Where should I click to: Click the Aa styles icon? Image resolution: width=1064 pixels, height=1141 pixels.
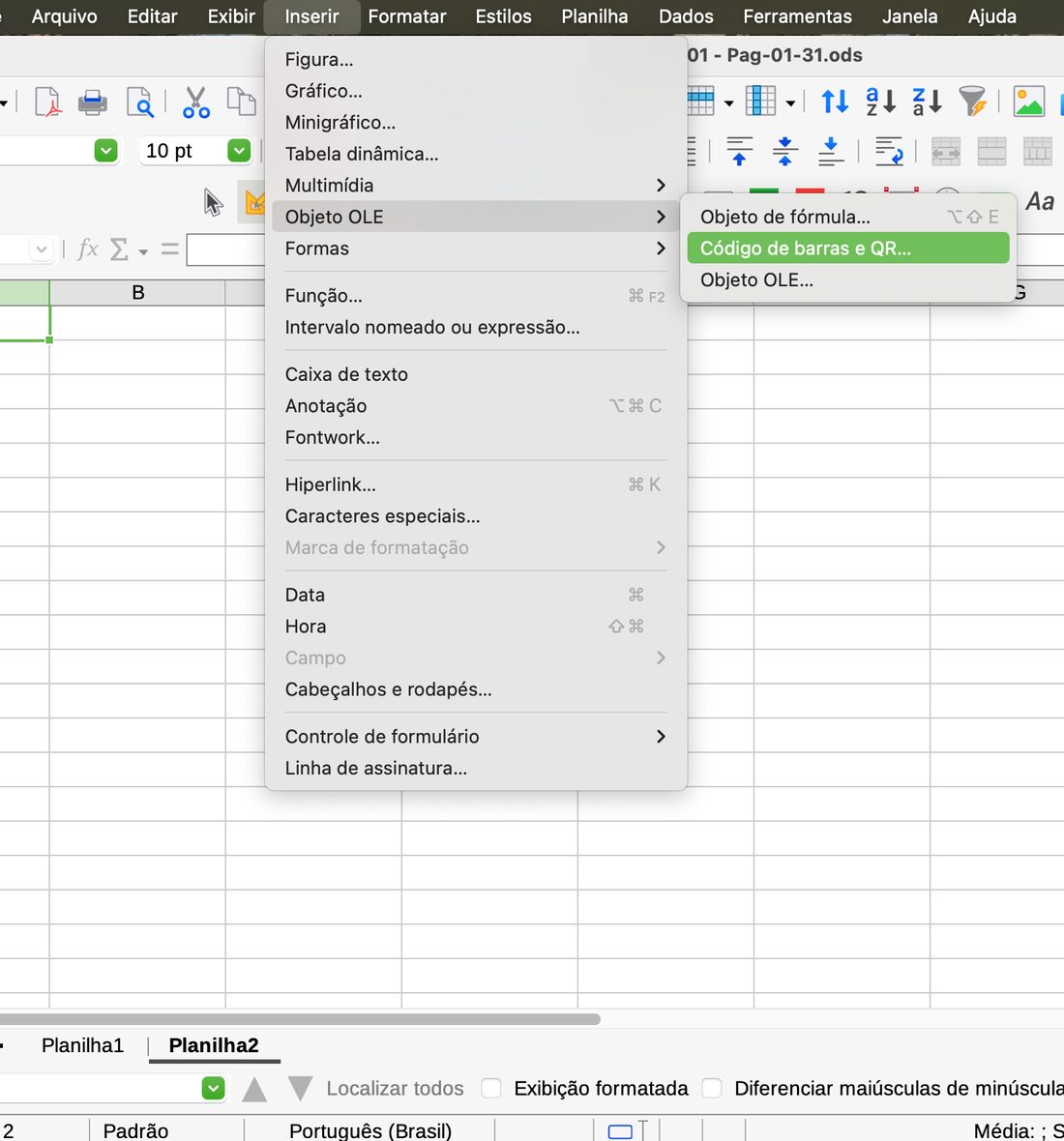1040,201
